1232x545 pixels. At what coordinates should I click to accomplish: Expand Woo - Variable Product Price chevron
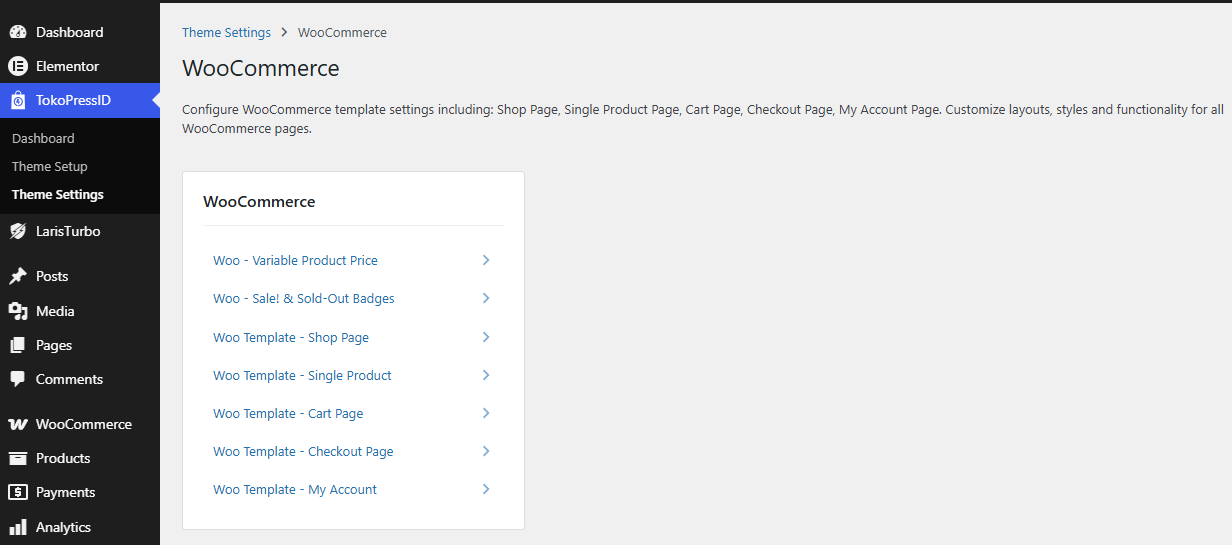click(486, 260)
